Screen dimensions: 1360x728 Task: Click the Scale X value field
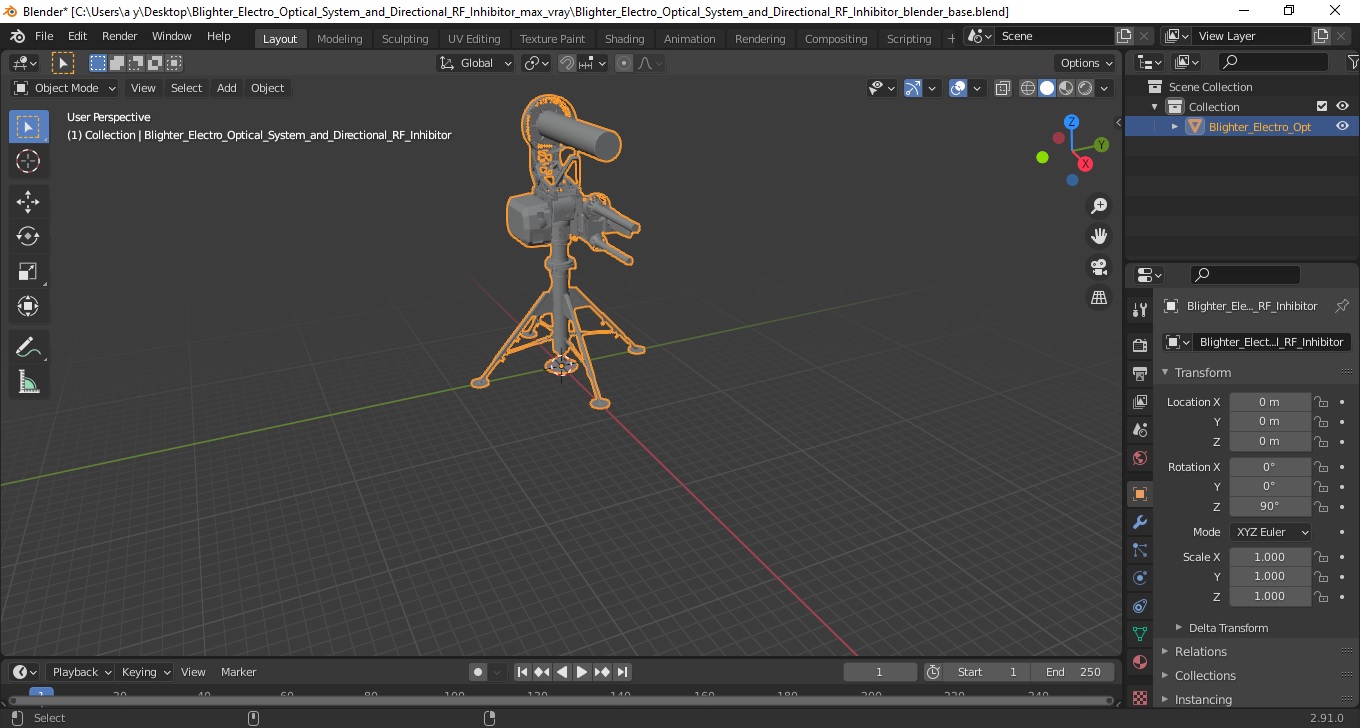1270,557
